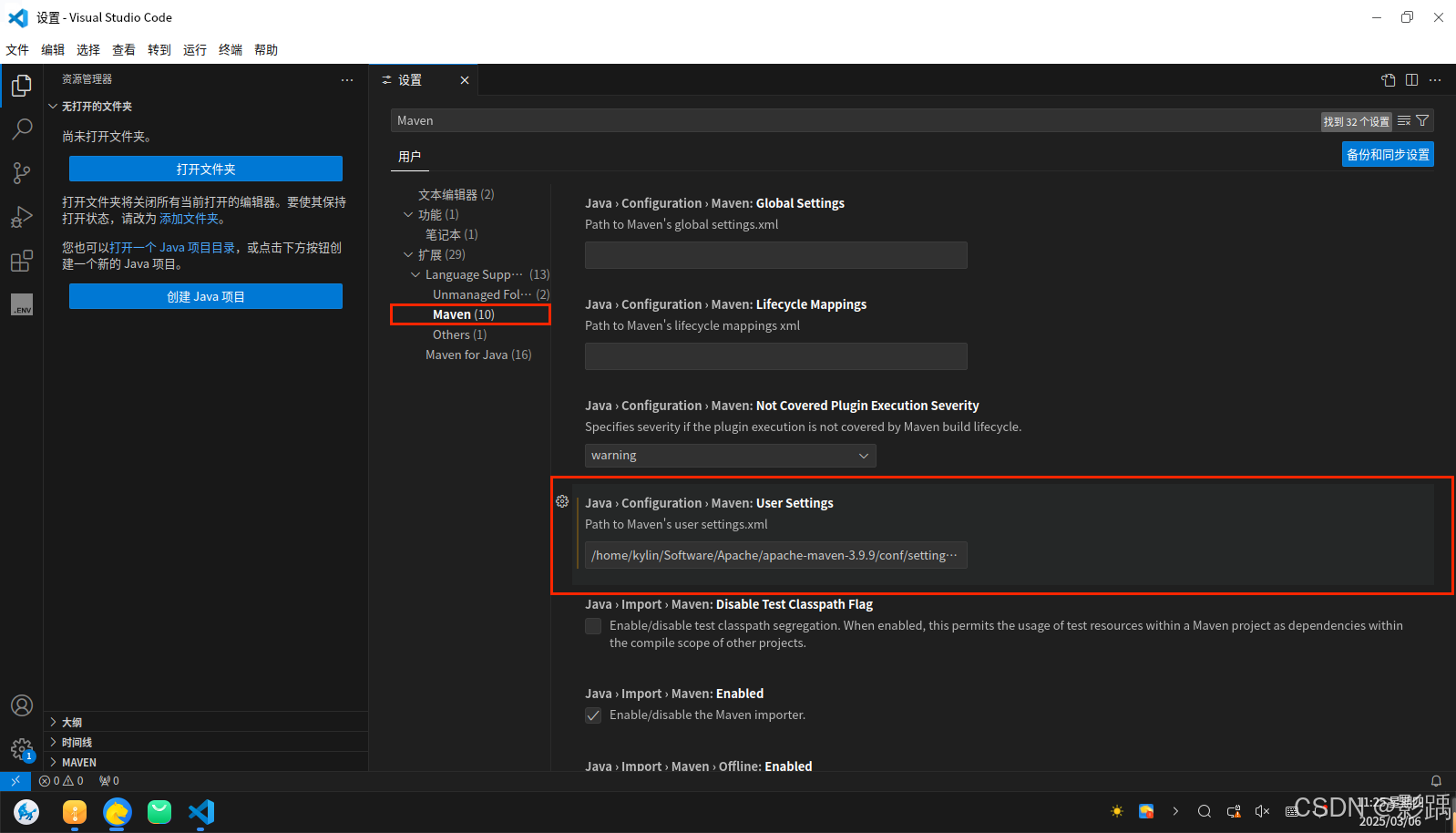The width and height of the screenshot is (1456, 833).
Task: Open the green app in the taskbar
Action: point(159,811)
